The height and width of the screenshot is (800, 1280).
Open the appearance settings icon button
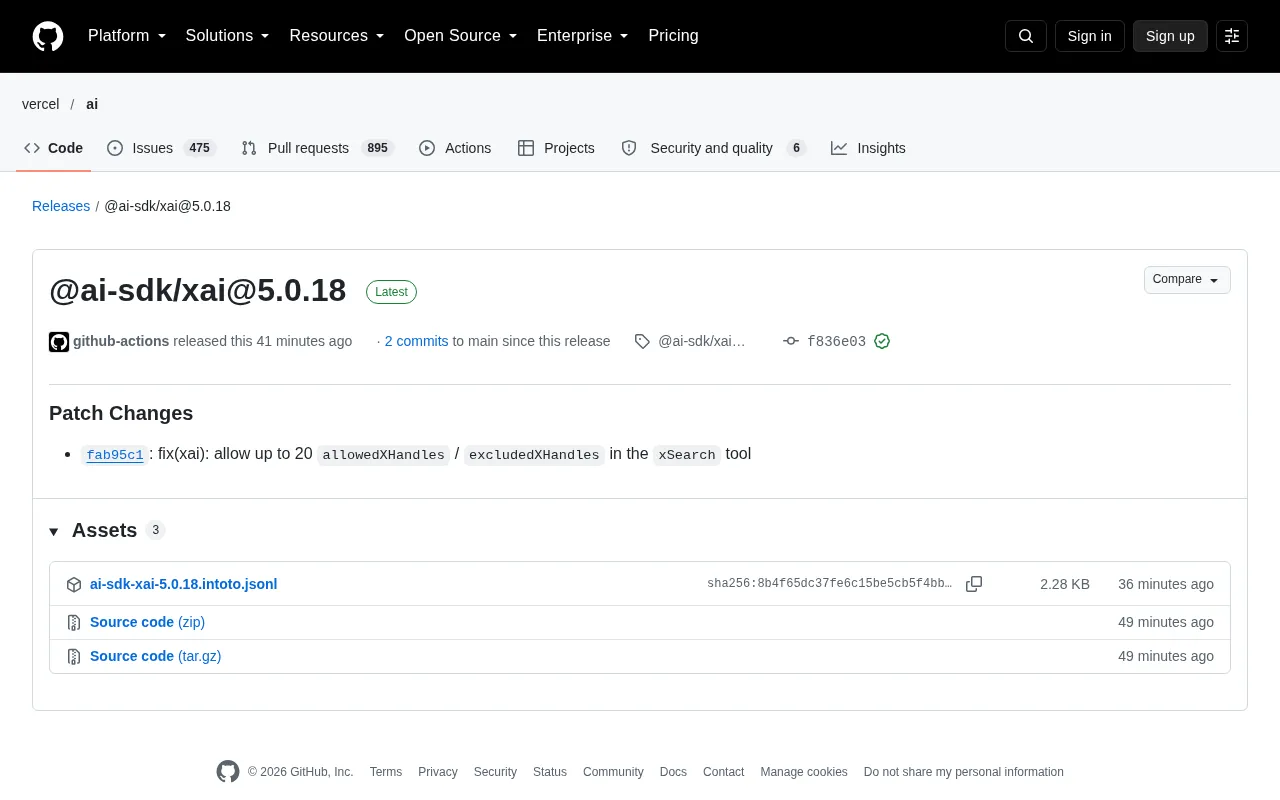click(x=1232, y=36)
